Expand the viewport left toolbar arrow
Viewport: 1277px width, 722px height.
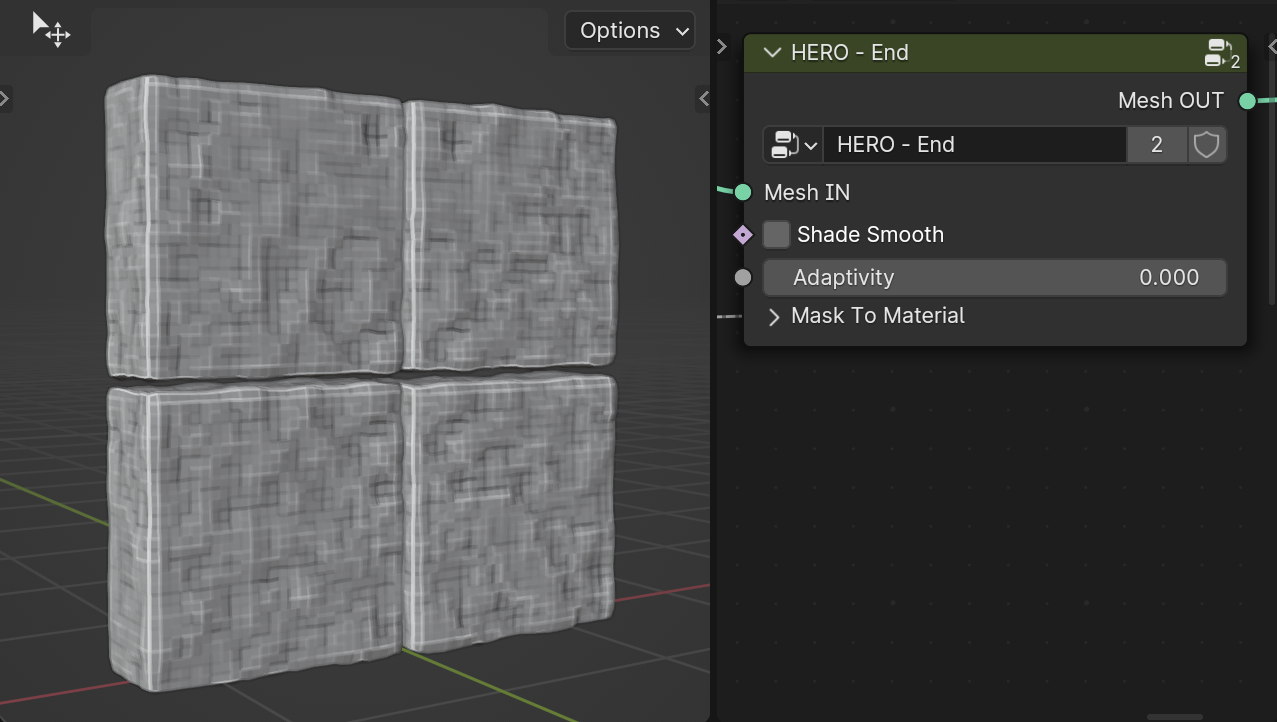pos(5,98)
